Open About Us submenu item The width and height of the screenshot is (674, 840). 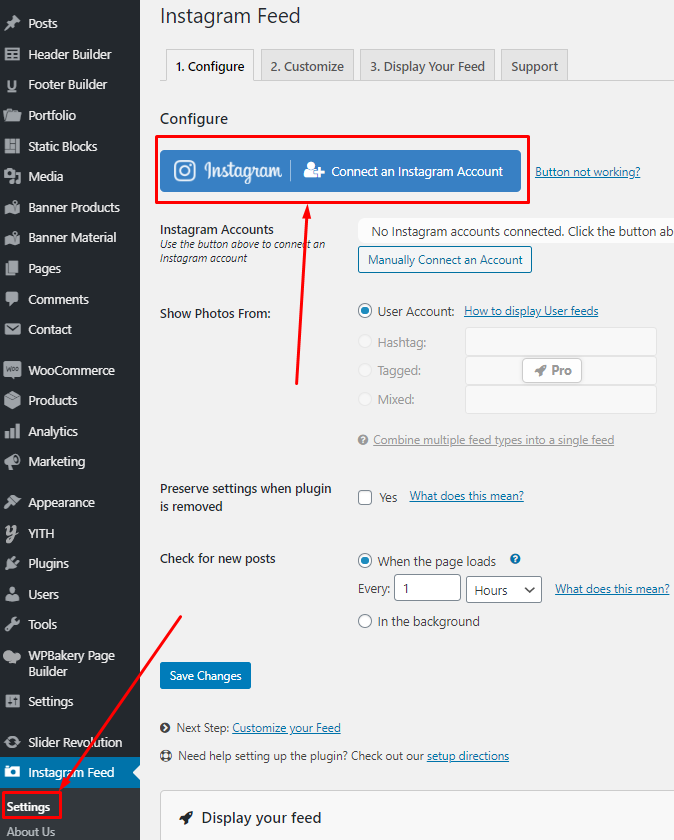pos(31,831)
